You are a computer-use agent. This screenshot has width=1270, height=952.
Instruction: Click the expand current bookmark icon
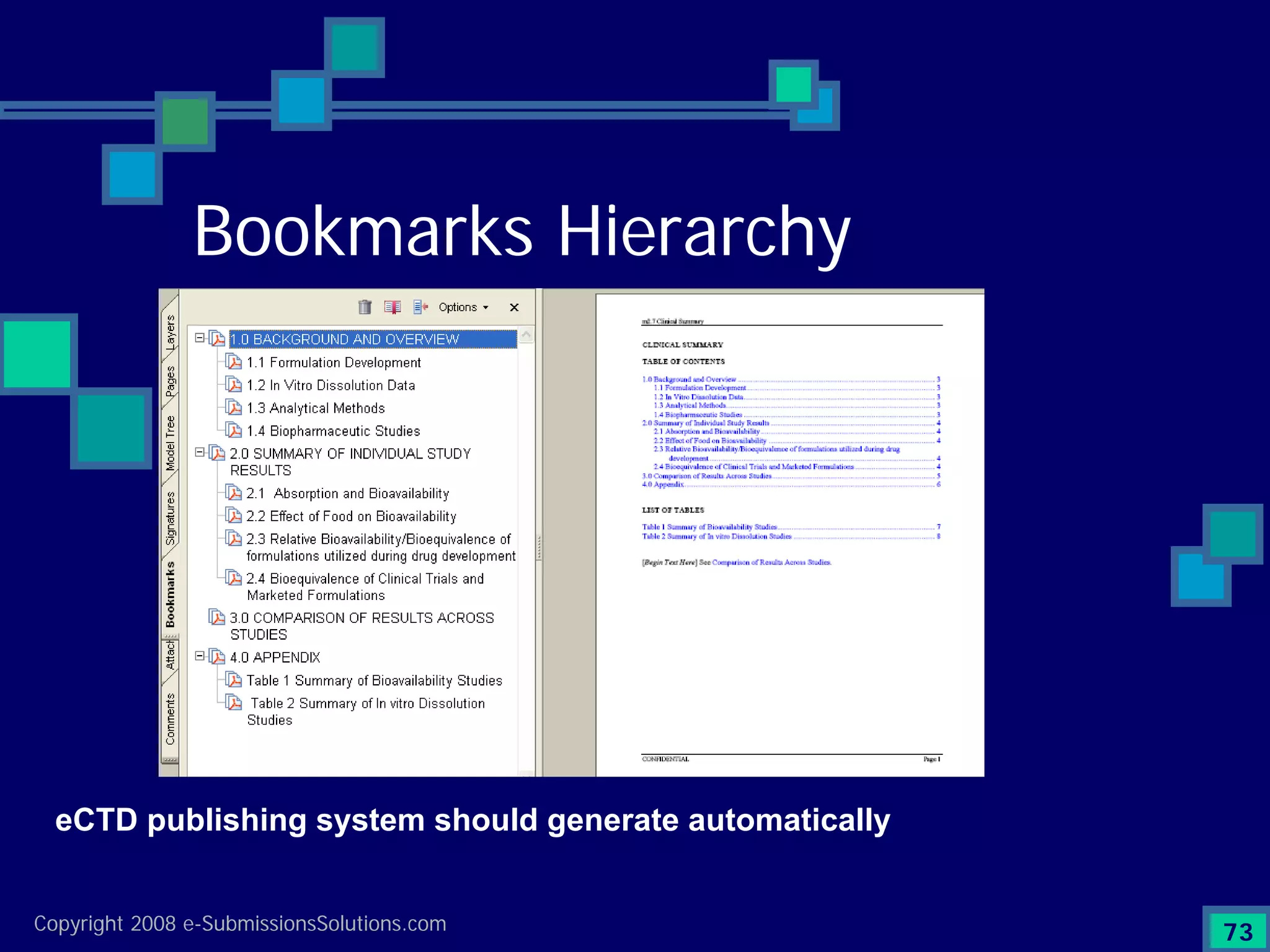tap(421, 307)
